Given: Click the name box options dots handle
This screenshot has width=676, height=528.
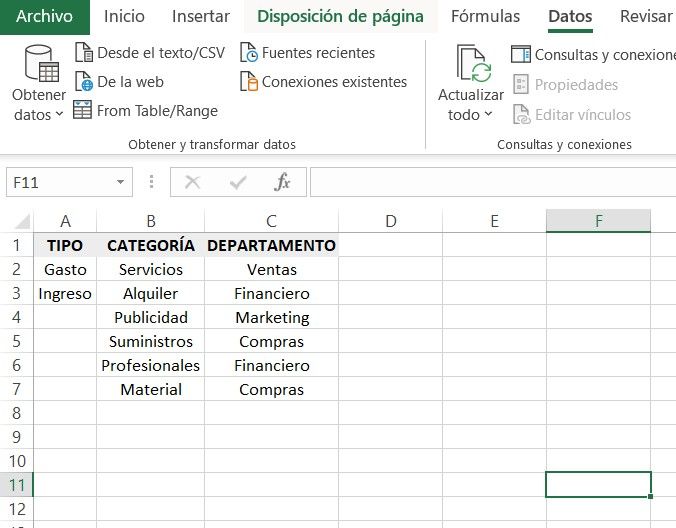Looking at the screenshot, I should [151, 182].
